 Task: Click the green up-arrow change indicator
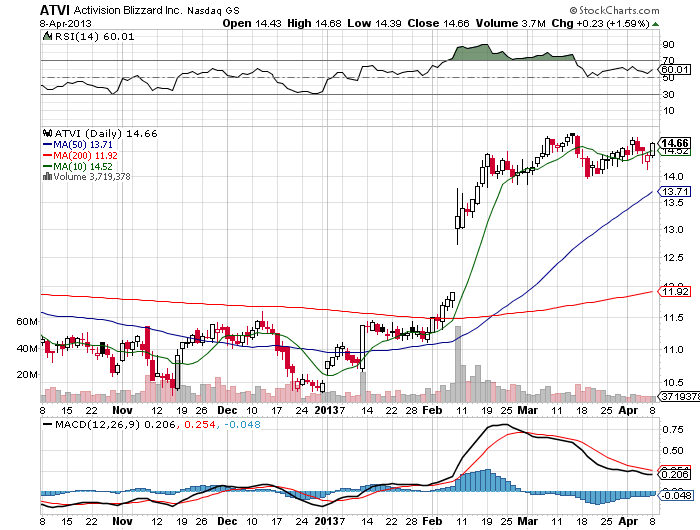655,24
